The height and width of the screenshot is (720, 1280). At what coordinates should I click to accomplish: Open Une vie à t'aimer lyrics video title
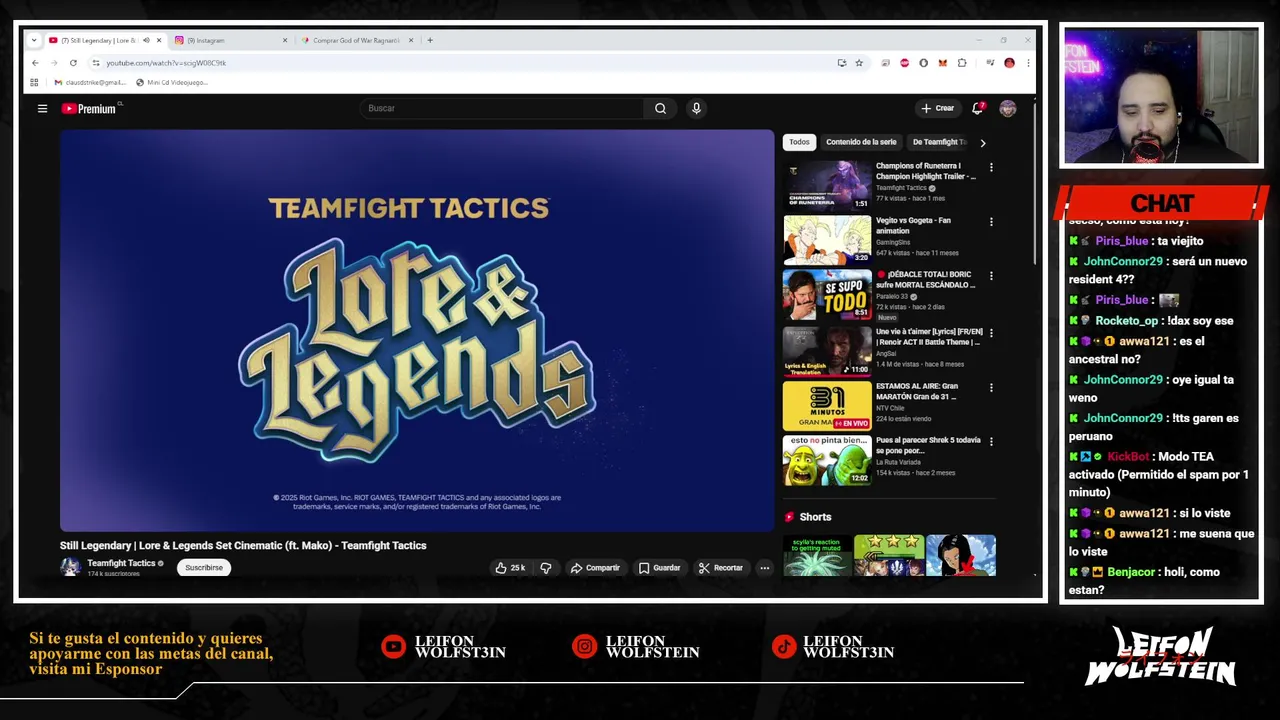point(929,336)
